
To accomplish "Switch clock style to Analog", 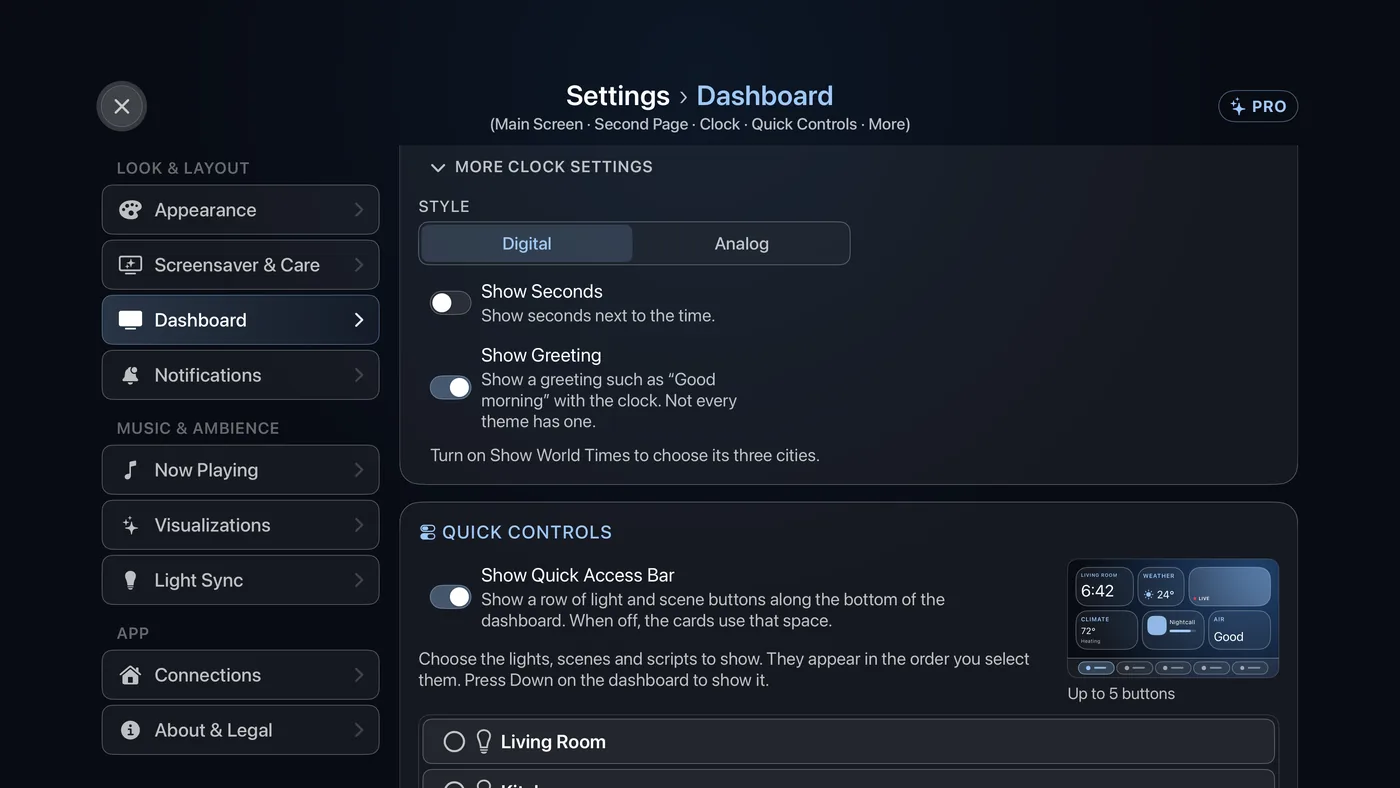I will point(741,243).
